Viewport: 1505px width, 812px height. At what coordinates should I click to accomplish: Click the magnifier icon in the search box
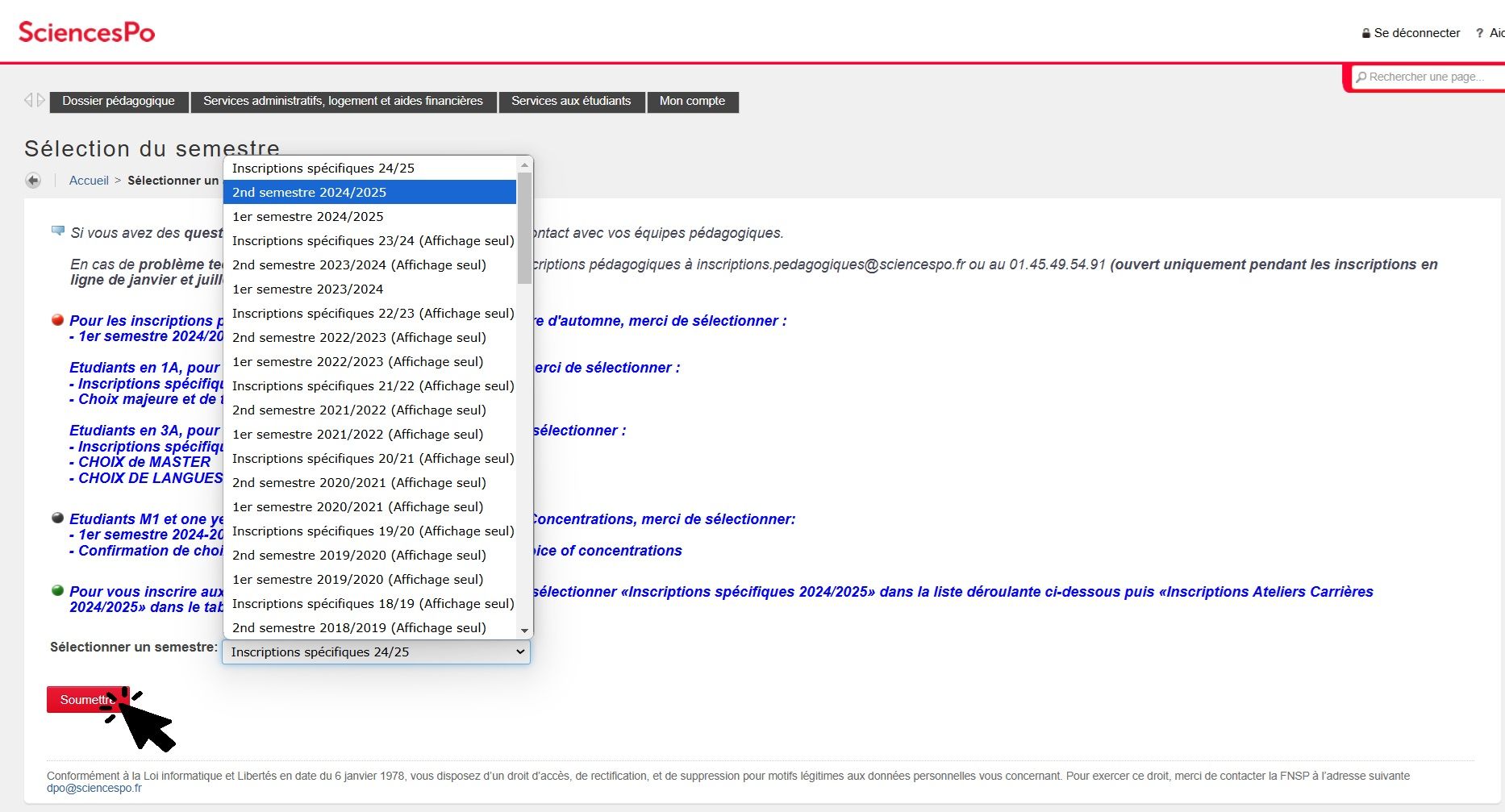pos(1361,77)
